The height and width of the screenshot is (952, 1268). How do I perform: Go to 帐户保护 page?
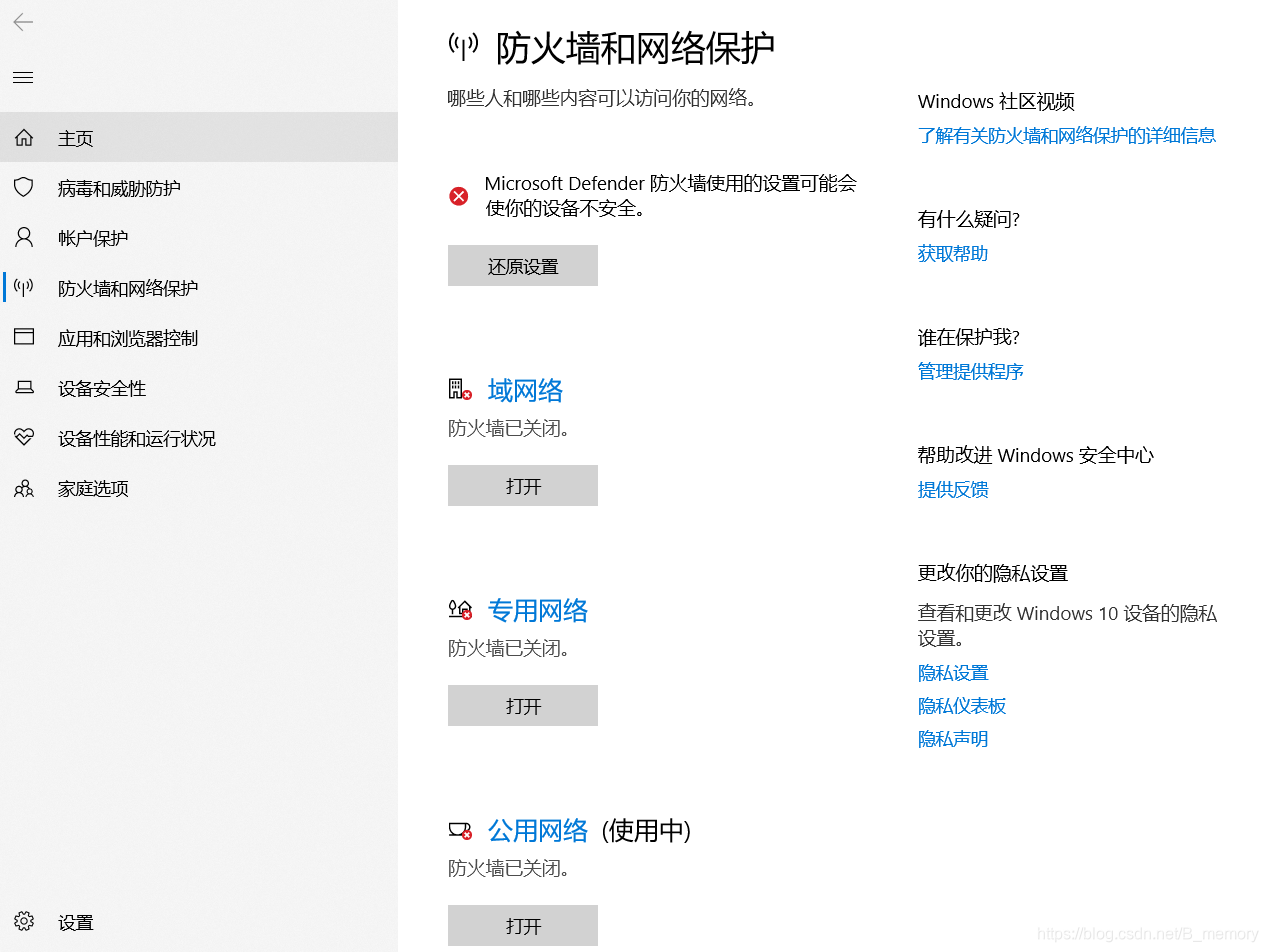click(199, 237)
